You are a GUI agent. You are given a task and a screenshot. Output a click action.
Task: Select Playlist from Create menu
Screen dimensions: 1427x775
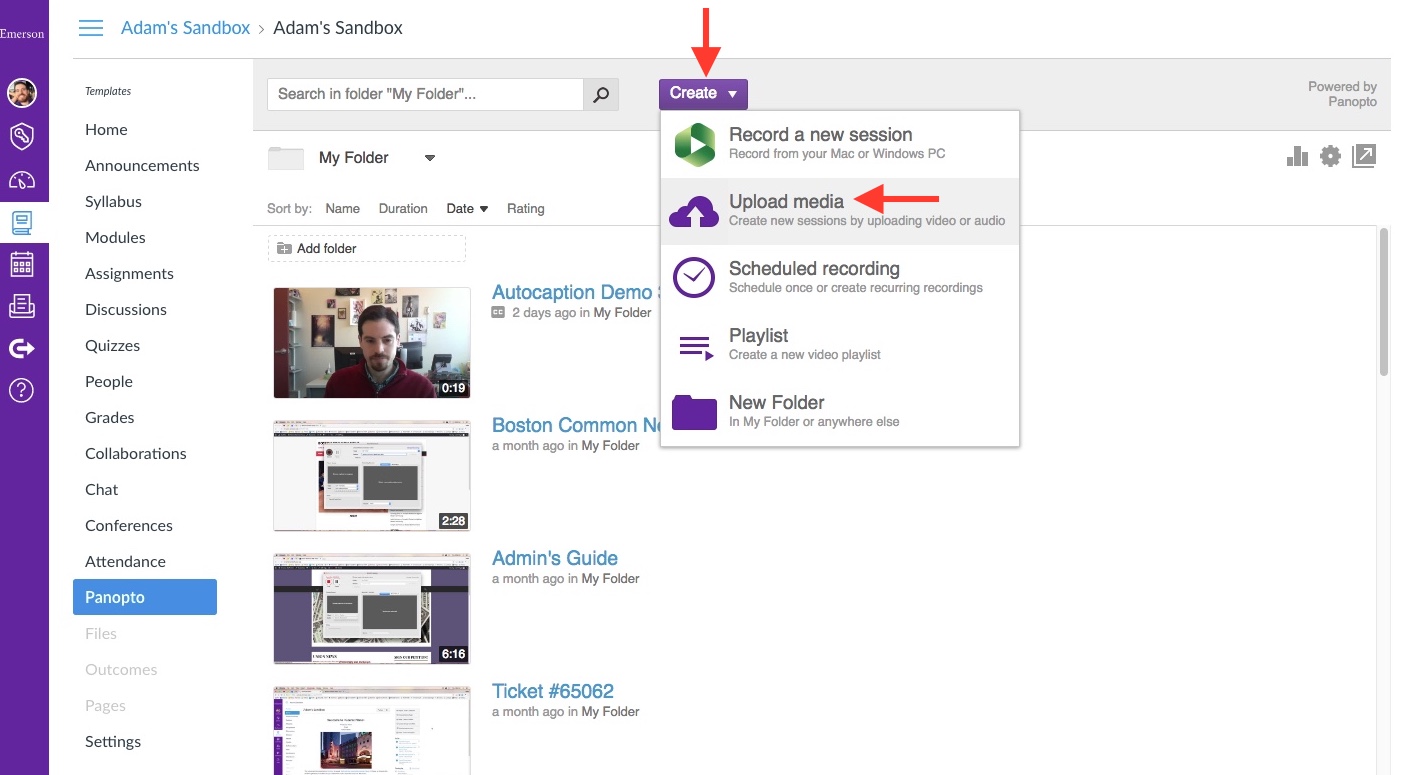click(840, 344)
